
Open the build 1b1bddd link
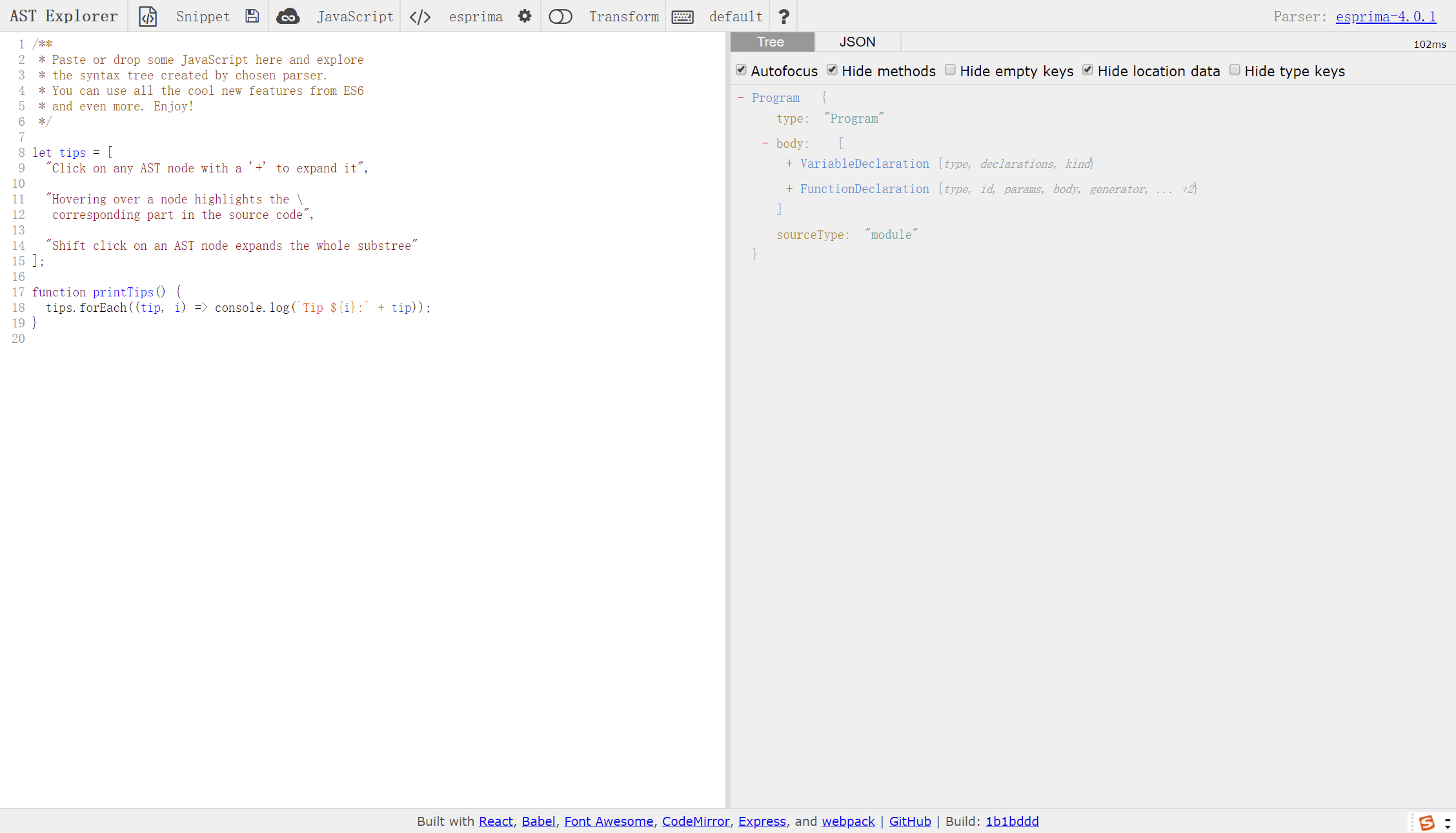pos(1012,821)
